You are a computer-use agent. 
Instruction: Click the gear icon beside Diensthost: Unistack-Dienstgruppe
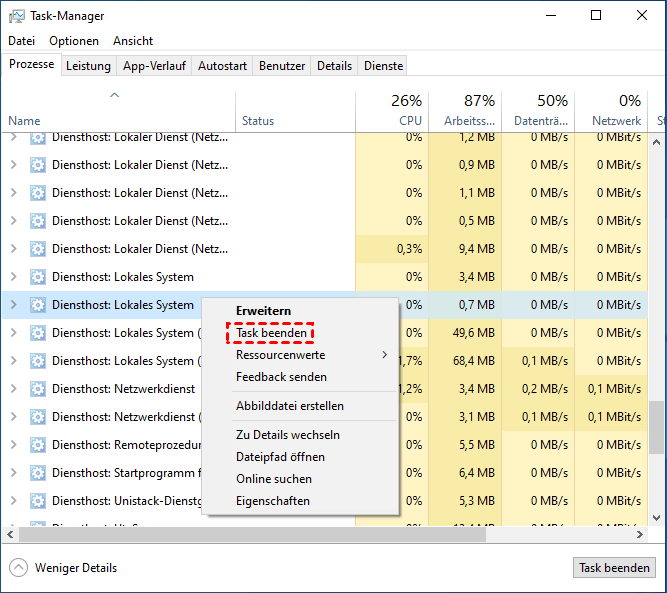click(38, 501)
